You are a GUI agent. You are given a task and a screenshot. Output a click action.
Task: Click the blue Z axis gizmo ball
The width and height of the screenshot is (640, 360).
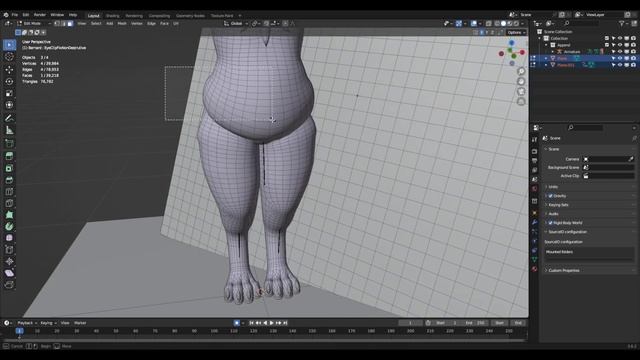point(512,43)
